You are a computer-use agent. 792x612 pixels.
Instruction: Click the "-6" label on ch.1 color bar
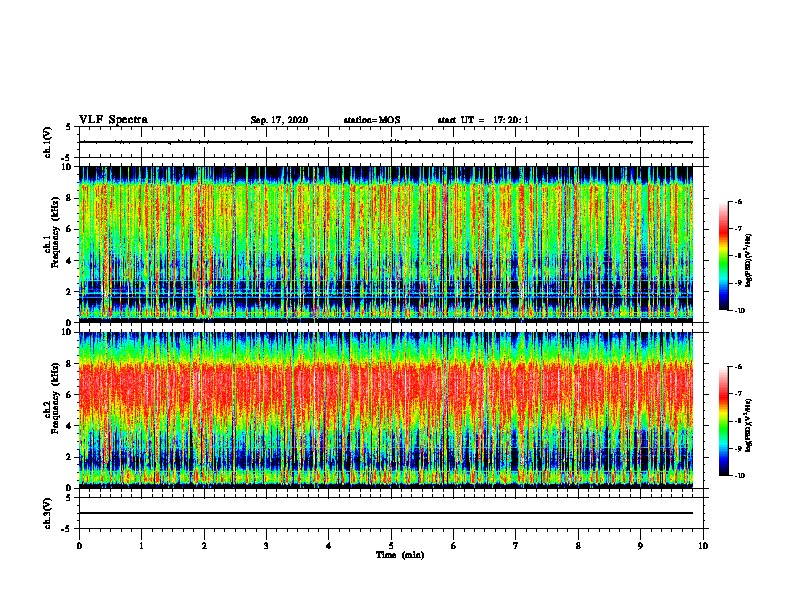click(x=739, y=201)
